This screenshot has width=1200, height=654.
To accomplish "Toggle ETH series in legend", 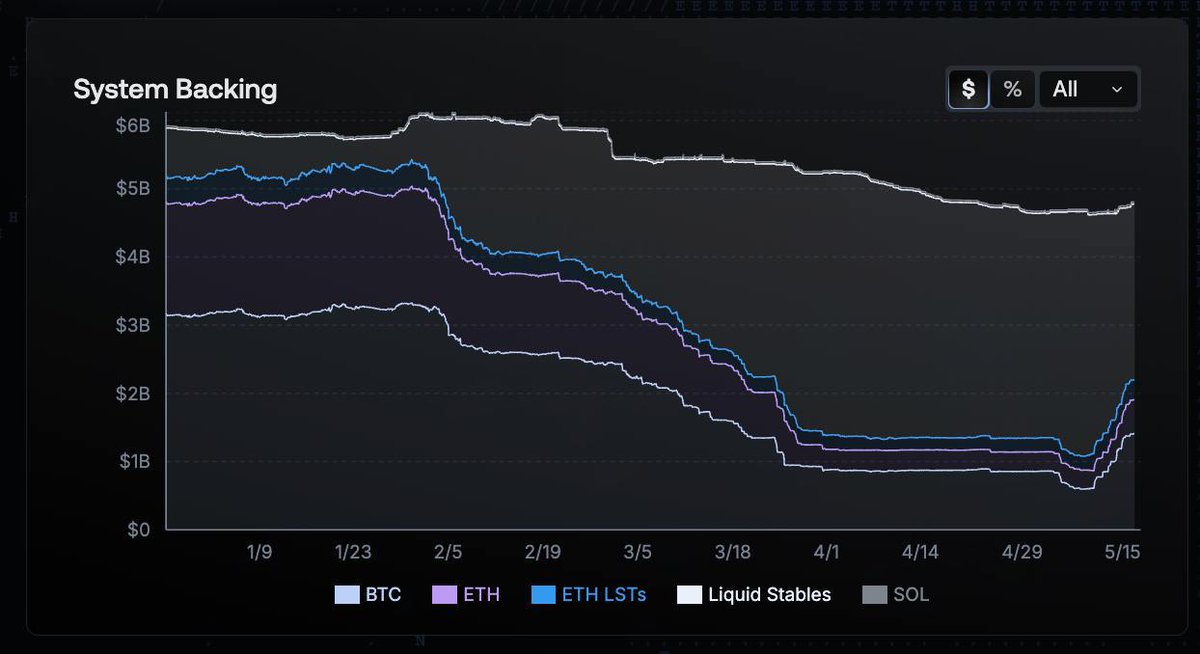I will pos(466,594).
